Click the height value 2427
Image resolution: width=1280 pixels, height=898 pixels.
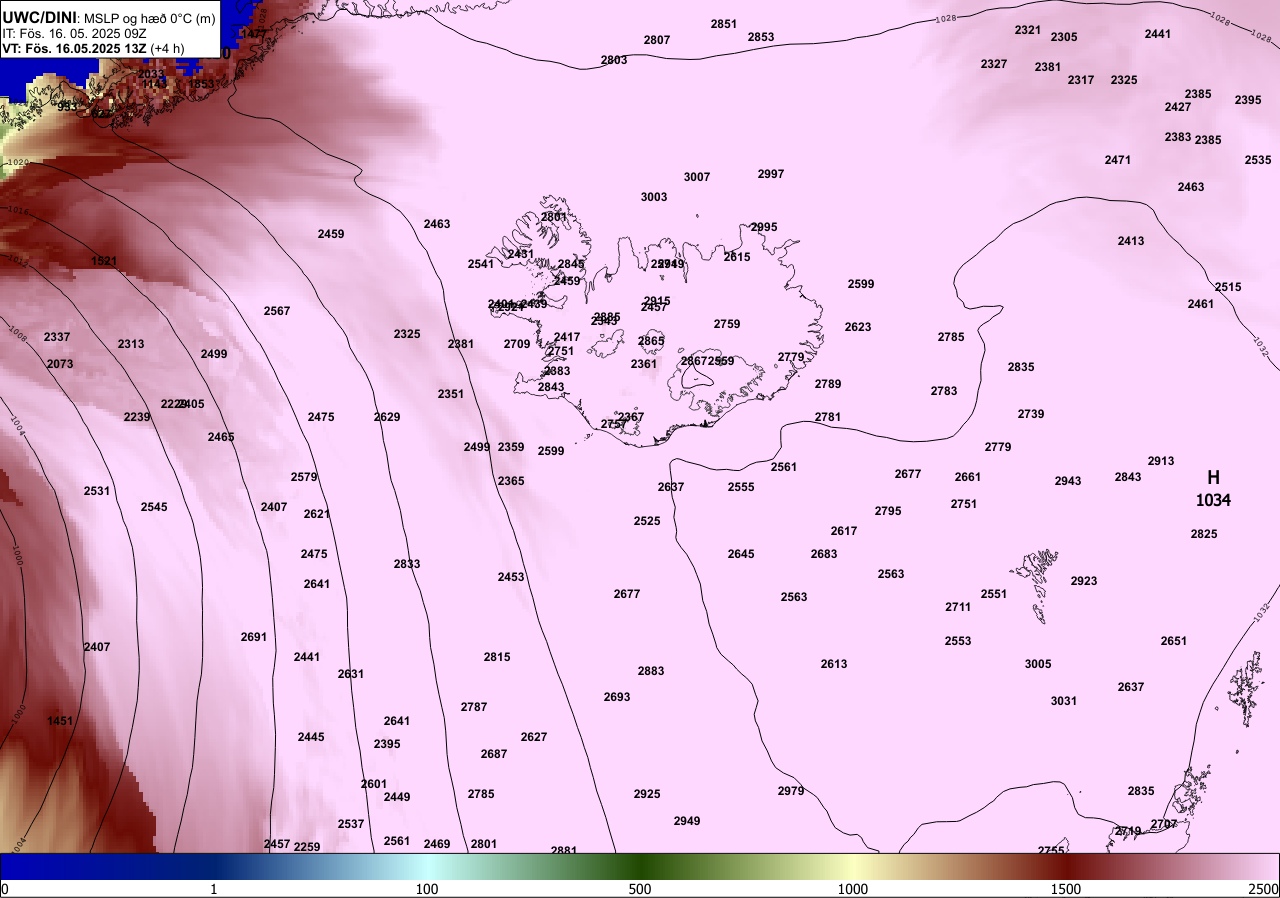pos(1178,107)
